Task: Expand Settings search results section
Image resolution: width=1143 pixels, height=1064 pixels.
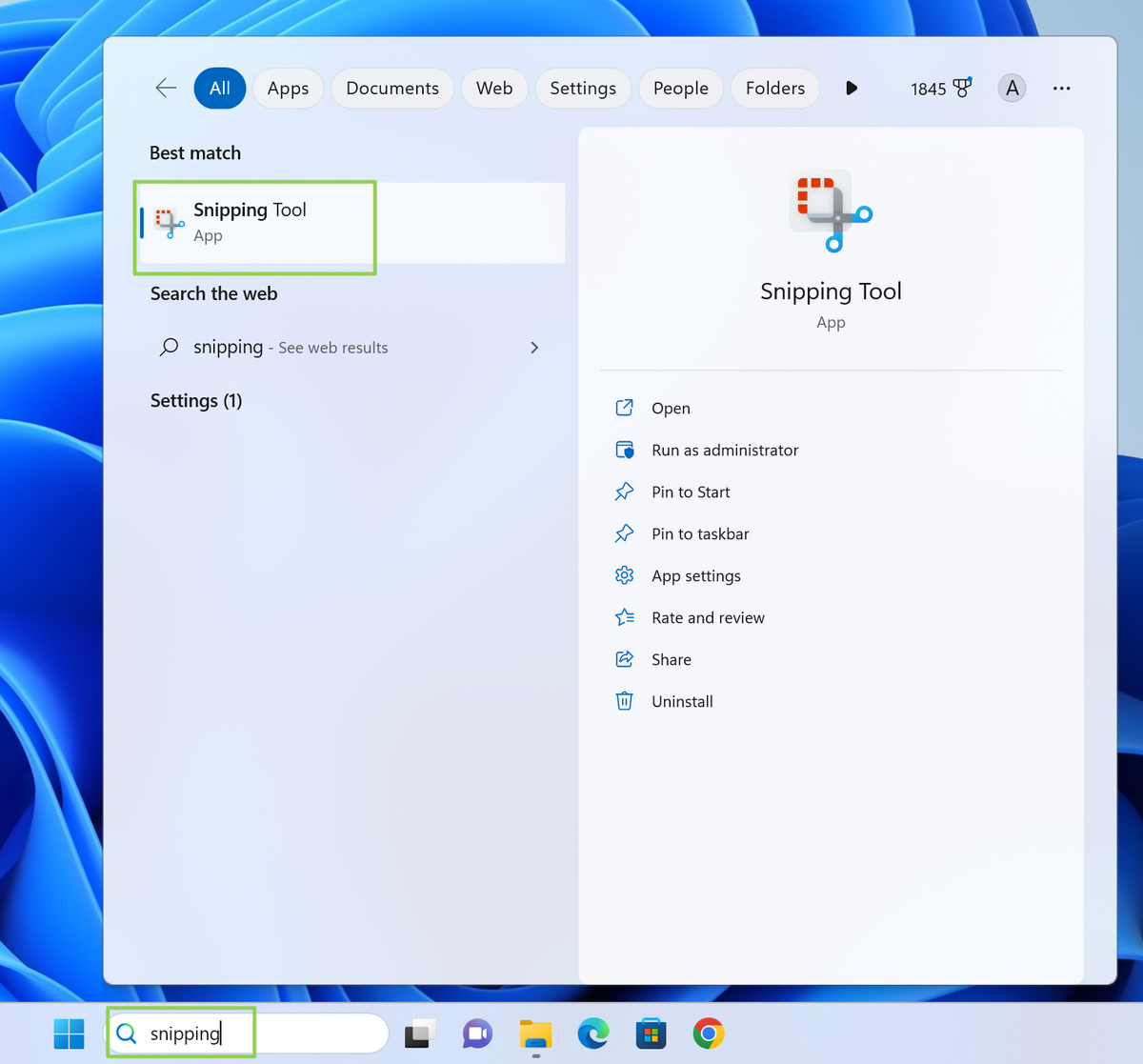Action: (196, 400)
